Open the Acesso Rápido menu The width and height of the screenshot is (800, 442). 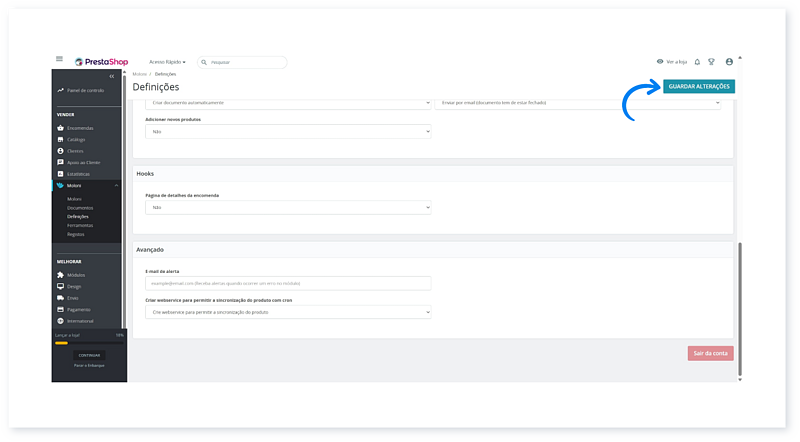167,62
